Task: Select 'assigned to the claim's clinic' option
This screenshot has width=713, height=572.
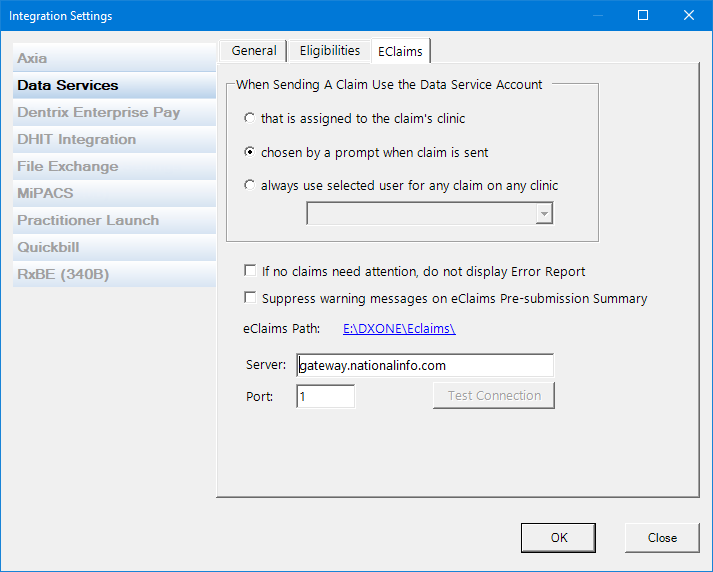Action: click(249, 119)
